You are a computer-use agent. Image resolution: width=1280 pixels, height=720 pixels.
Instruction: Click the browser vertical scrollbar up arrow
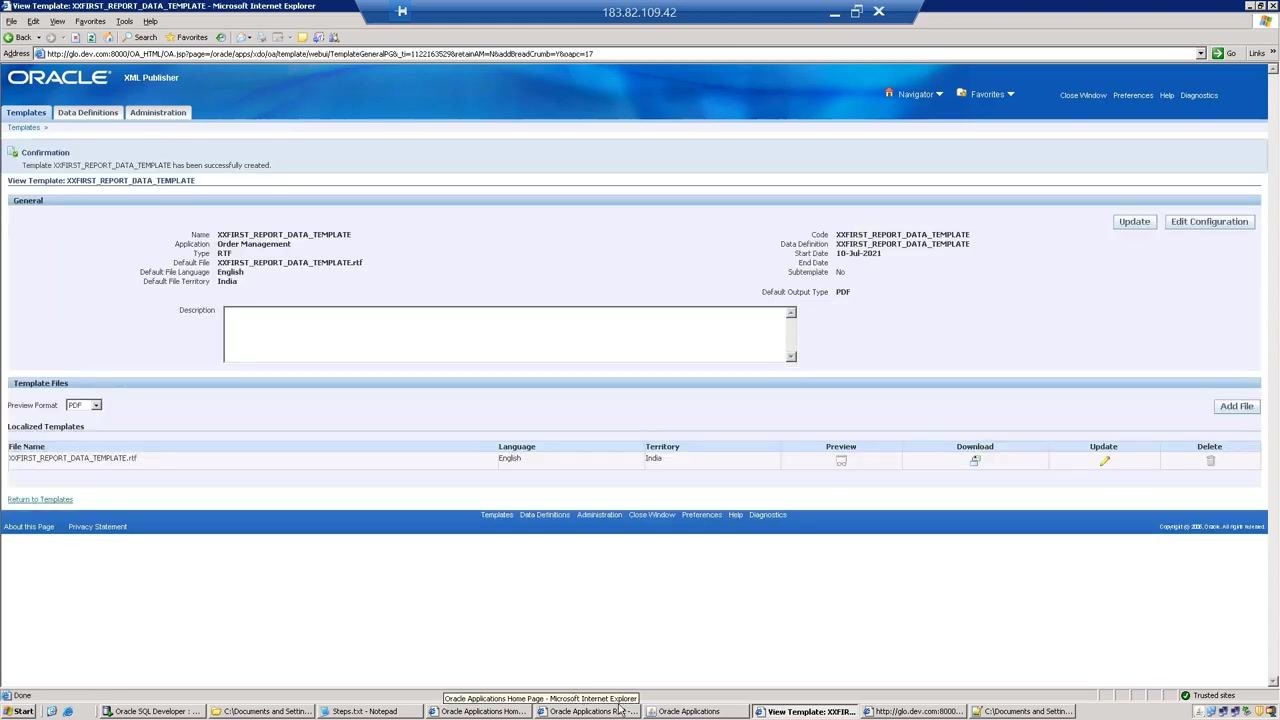(x=1273, y=69)
